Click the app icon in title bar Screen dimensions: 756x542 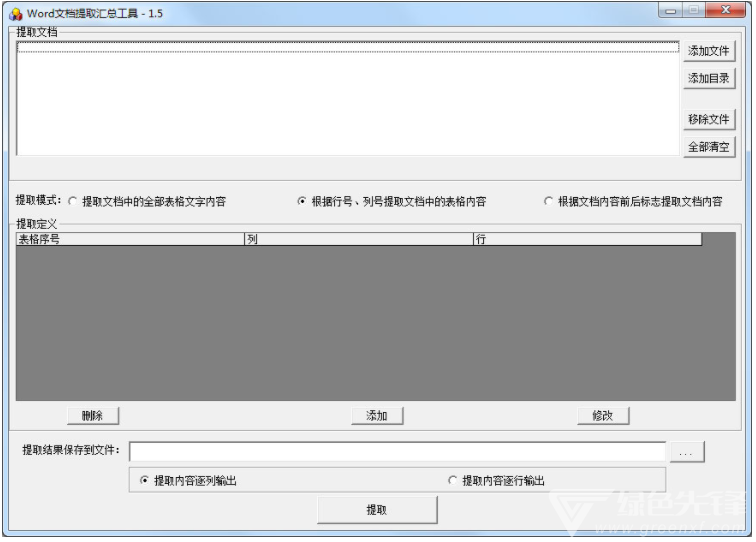pos(15,14)
